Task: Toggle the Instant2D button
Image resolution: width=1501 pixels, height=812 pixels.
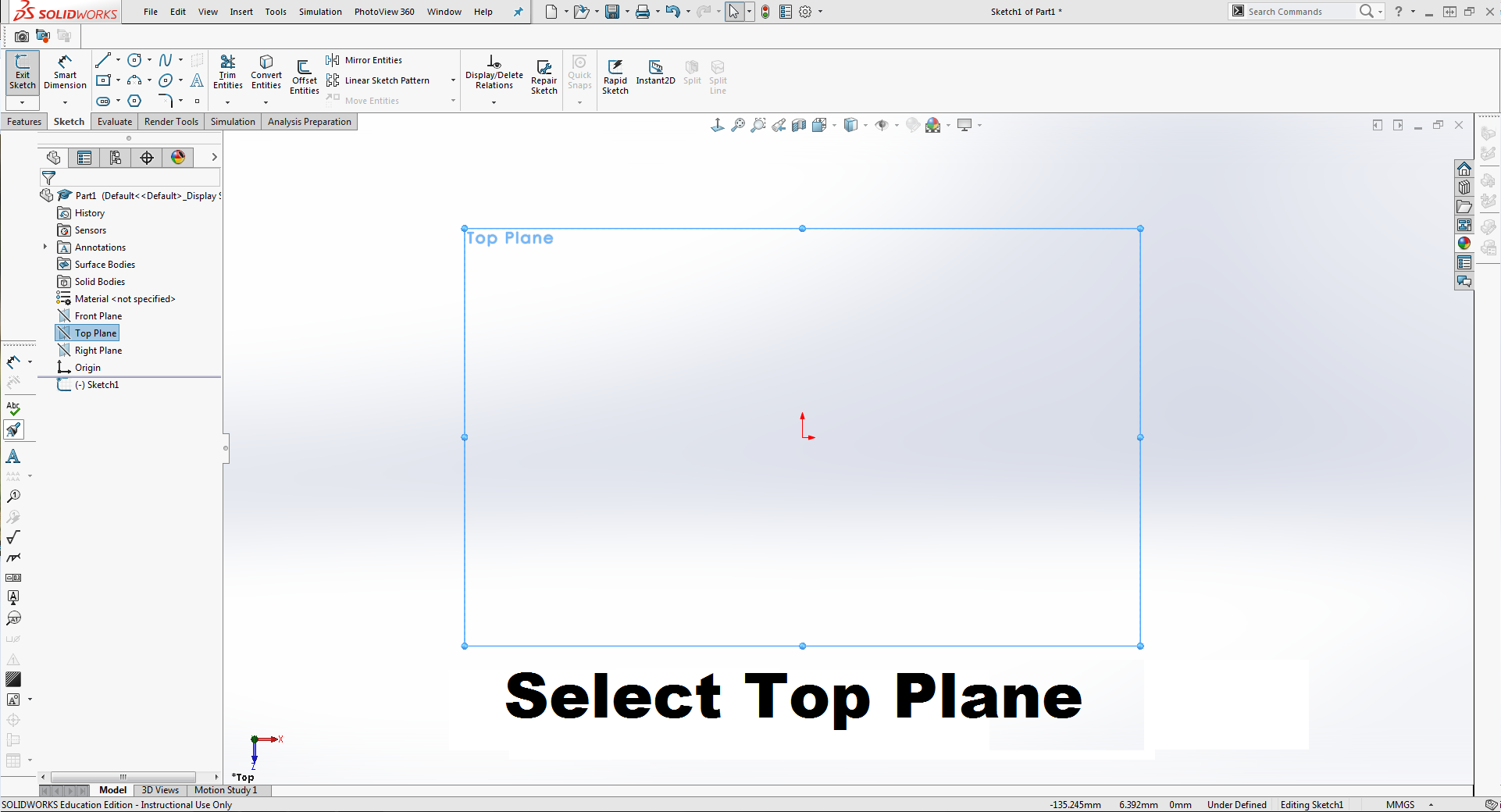Action: pyautogui.click(x=655, y=72)
